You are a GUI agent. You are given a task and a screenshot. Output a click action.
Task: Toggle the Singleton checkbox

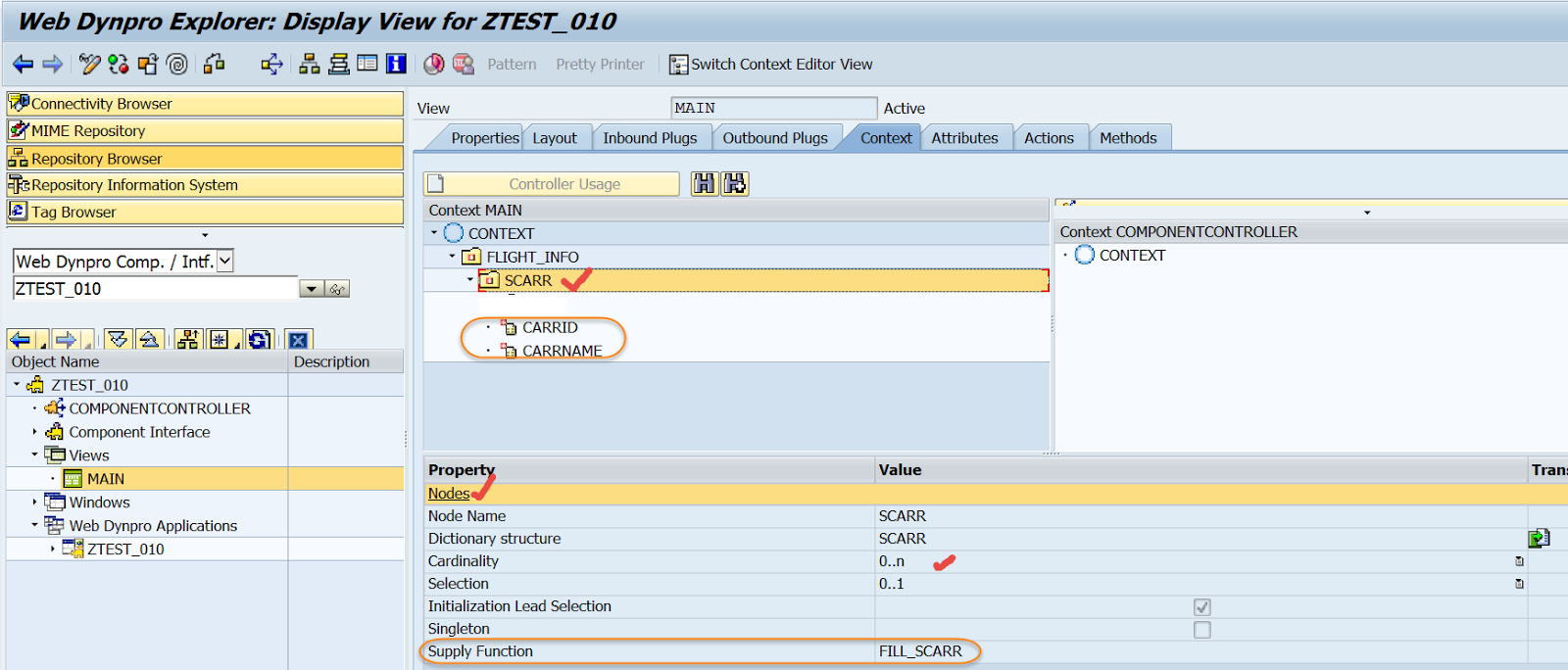point(1202,630)
